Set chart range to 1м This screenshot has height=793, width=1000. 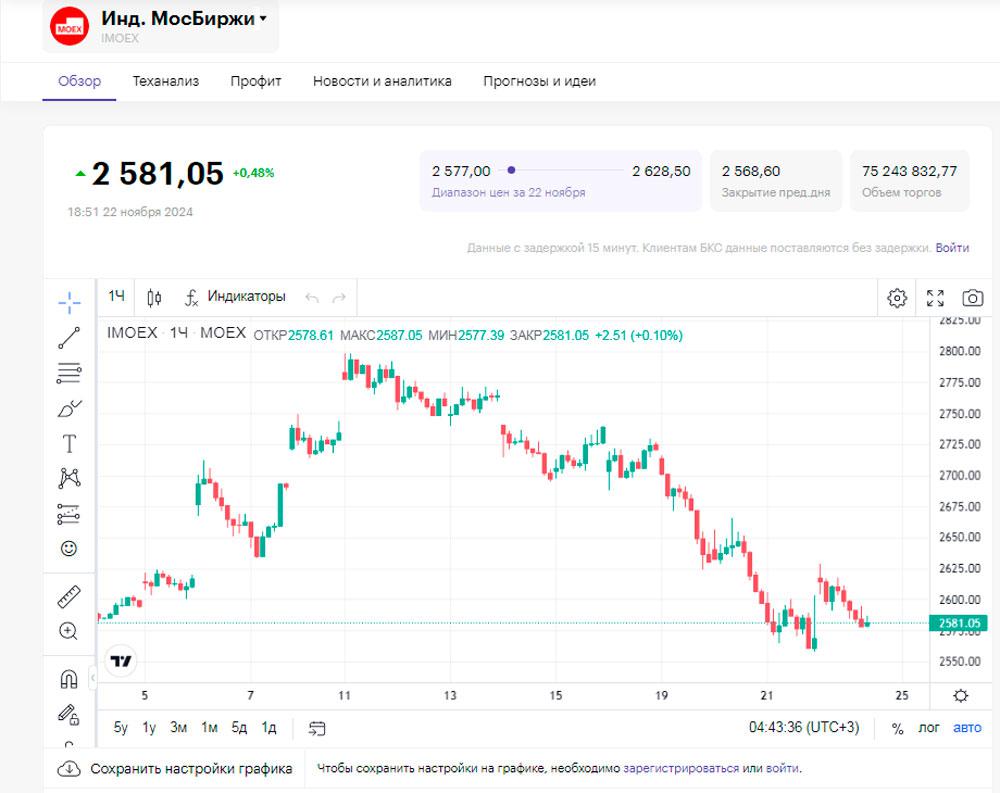pyautogui.click(x=209, y=727)
